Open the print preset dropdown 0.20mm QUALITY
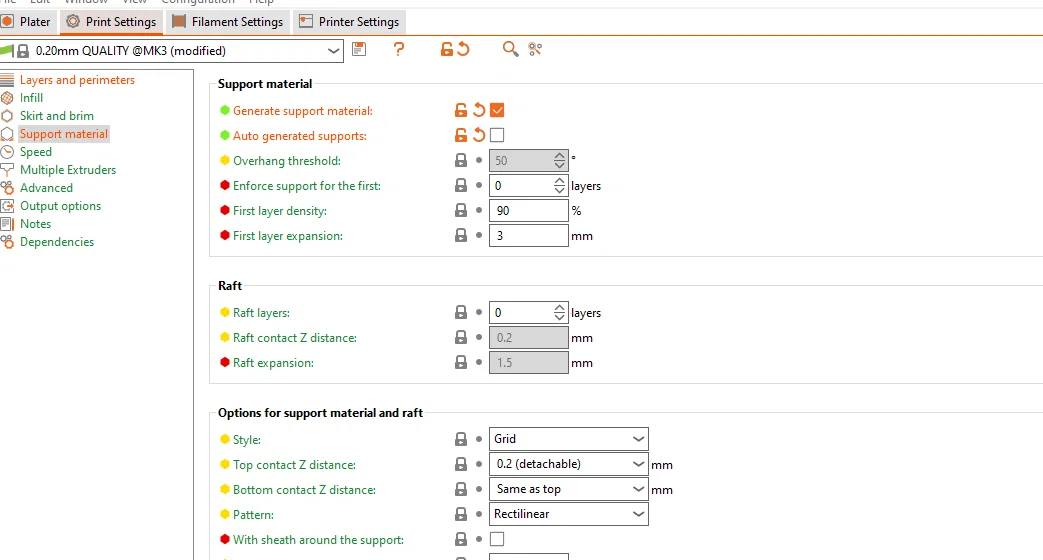This screenshot has width=1043, height=560. [x=333, y=50]
